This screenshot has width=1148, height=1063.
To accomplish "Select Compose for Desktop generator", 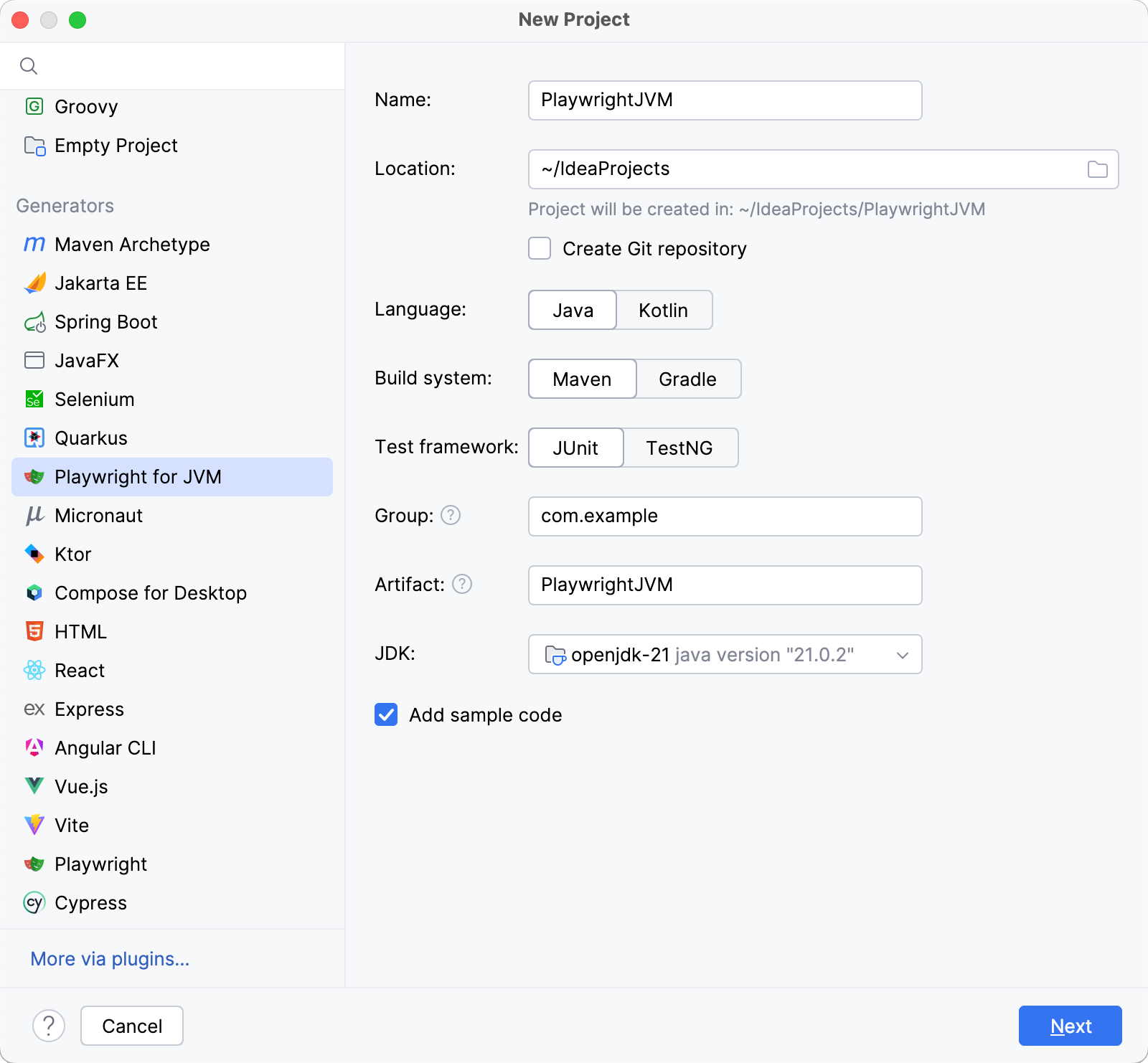I will (151, 593).
